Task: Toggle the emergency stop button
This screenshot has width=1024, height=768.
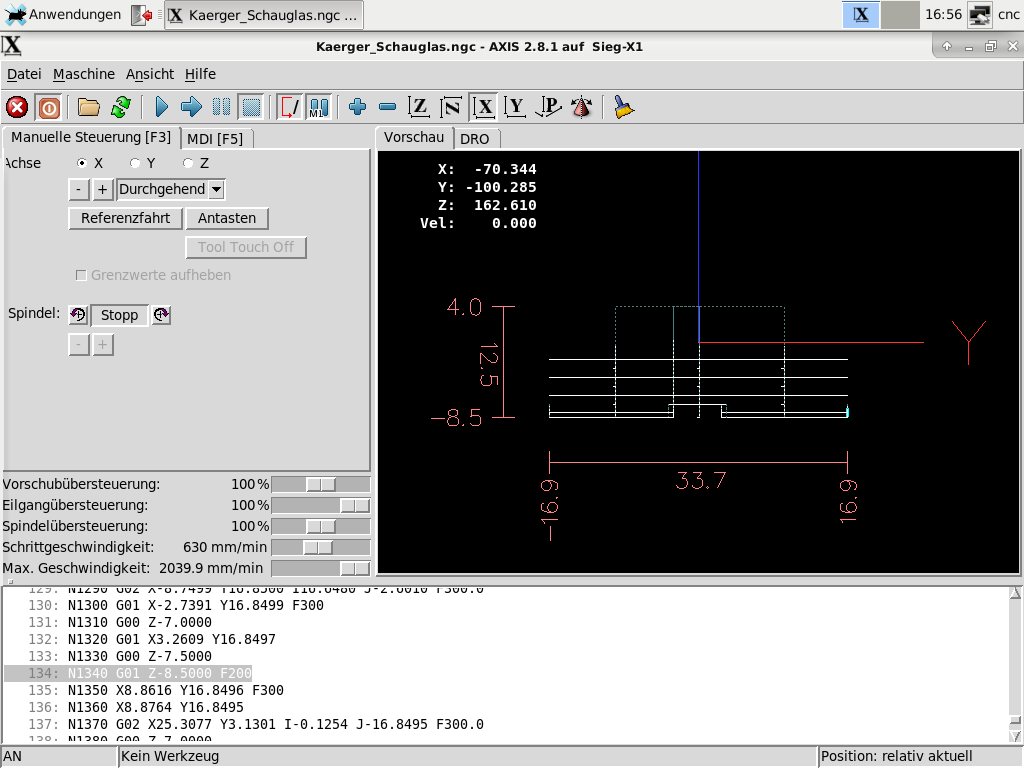Action: point(17,107)
